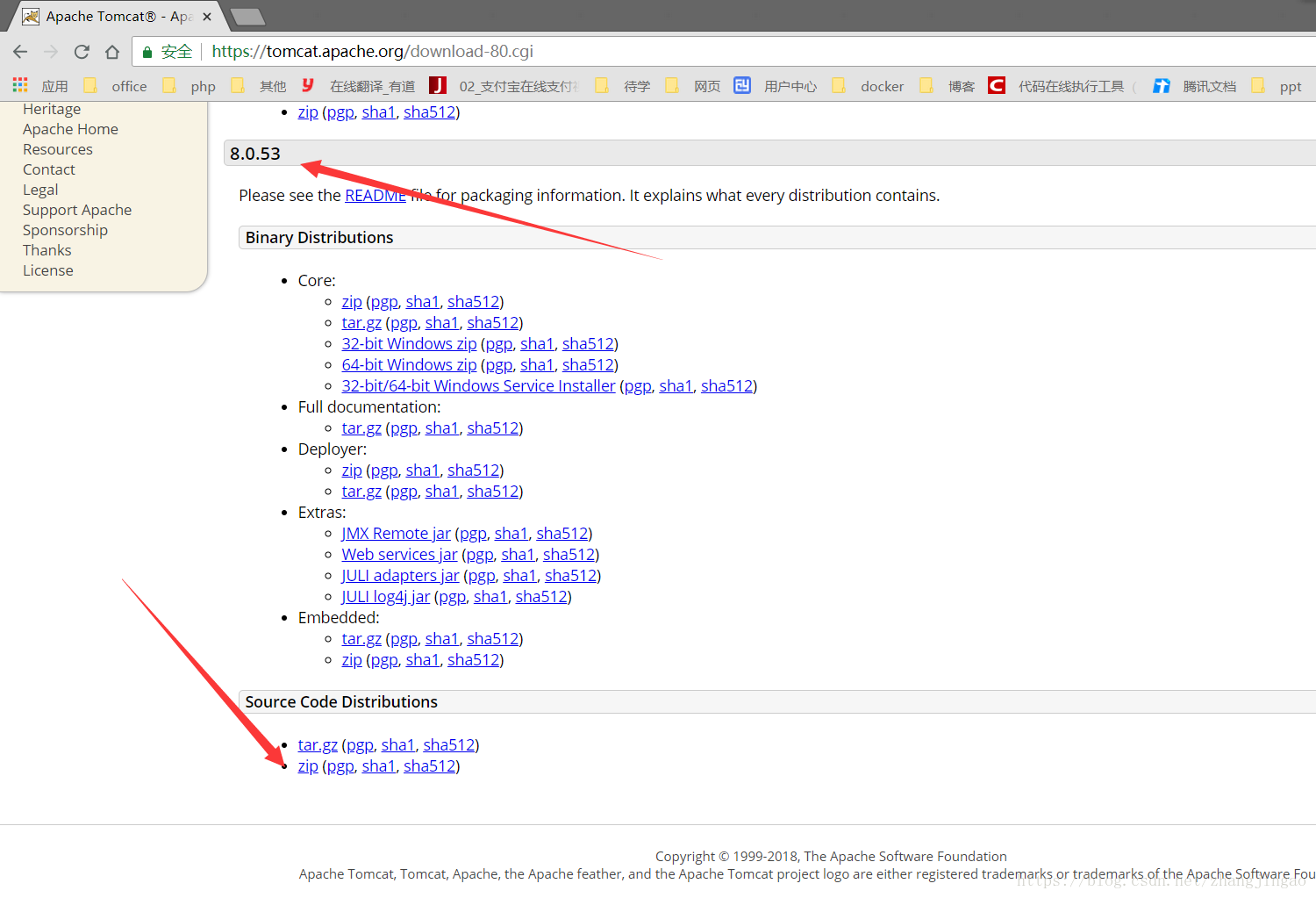Download the 32-bit Windows zip

pos(409,344)
